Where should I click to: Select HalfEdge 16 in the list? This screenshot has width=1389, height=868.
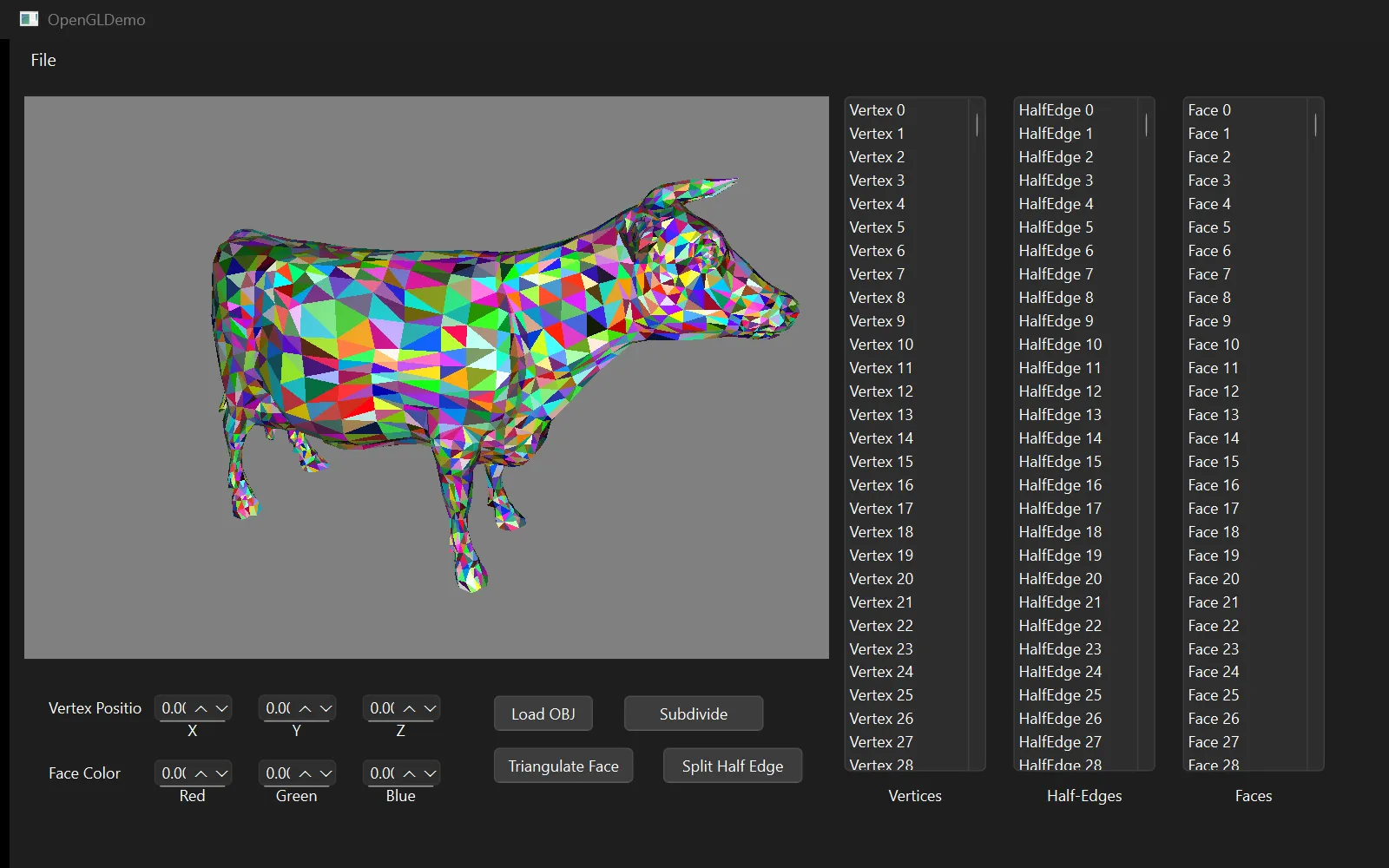coord(1076,485)
